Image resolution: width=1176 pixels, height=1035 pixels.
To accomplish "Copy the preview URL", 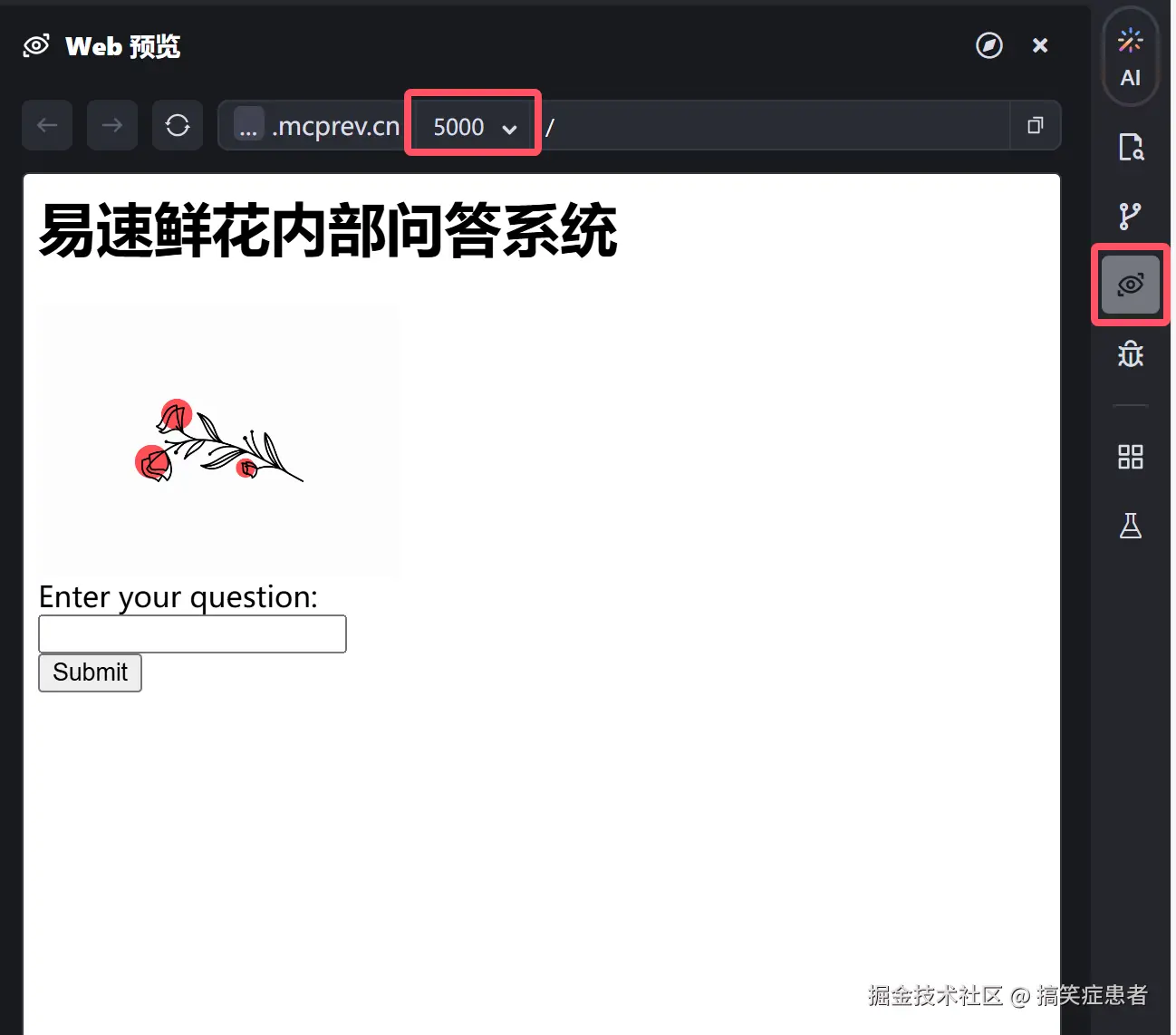I will tap(1036, 125).
